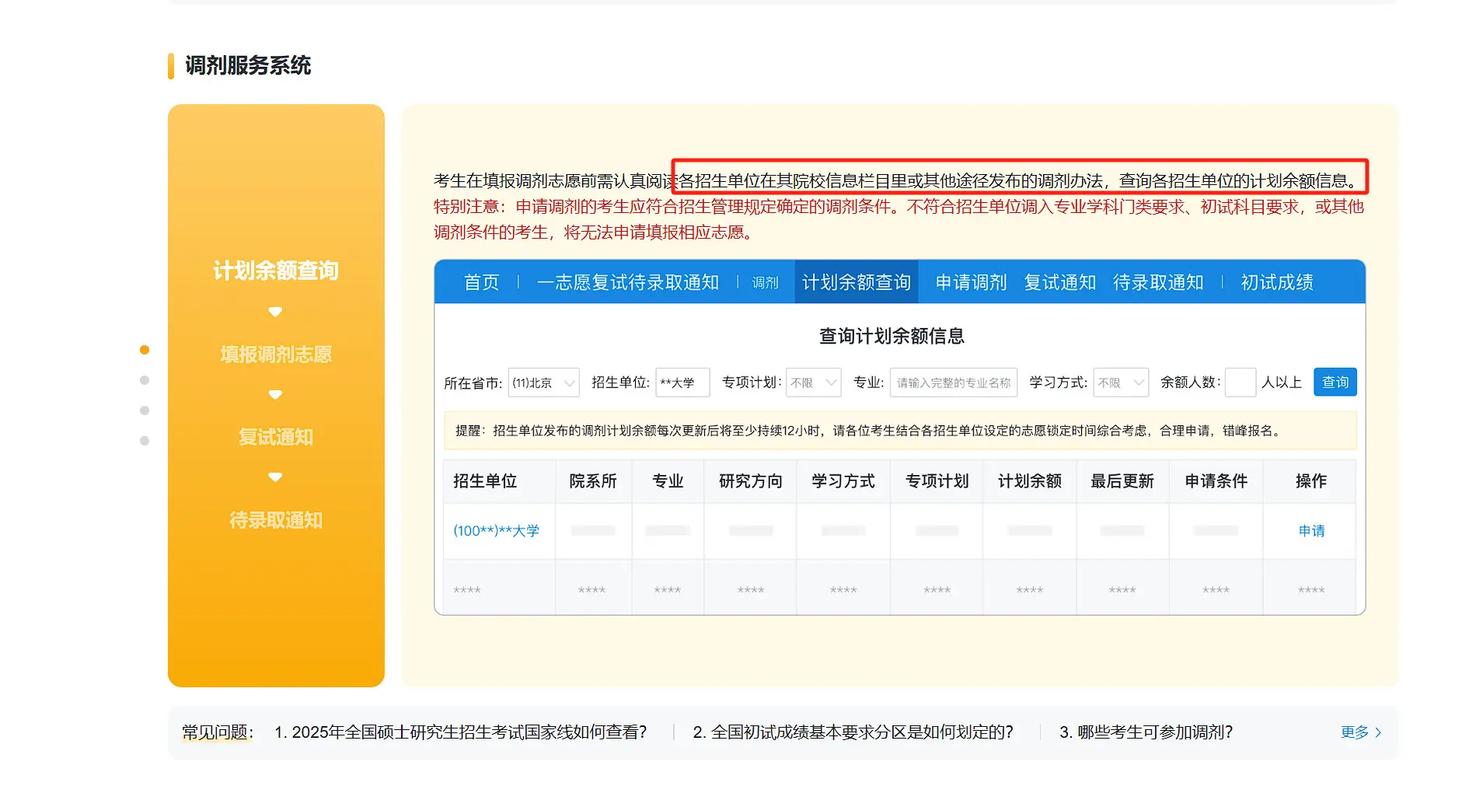
Task: Open the 专项计划 dropdown showing 不限
Action: coord(813,382)
